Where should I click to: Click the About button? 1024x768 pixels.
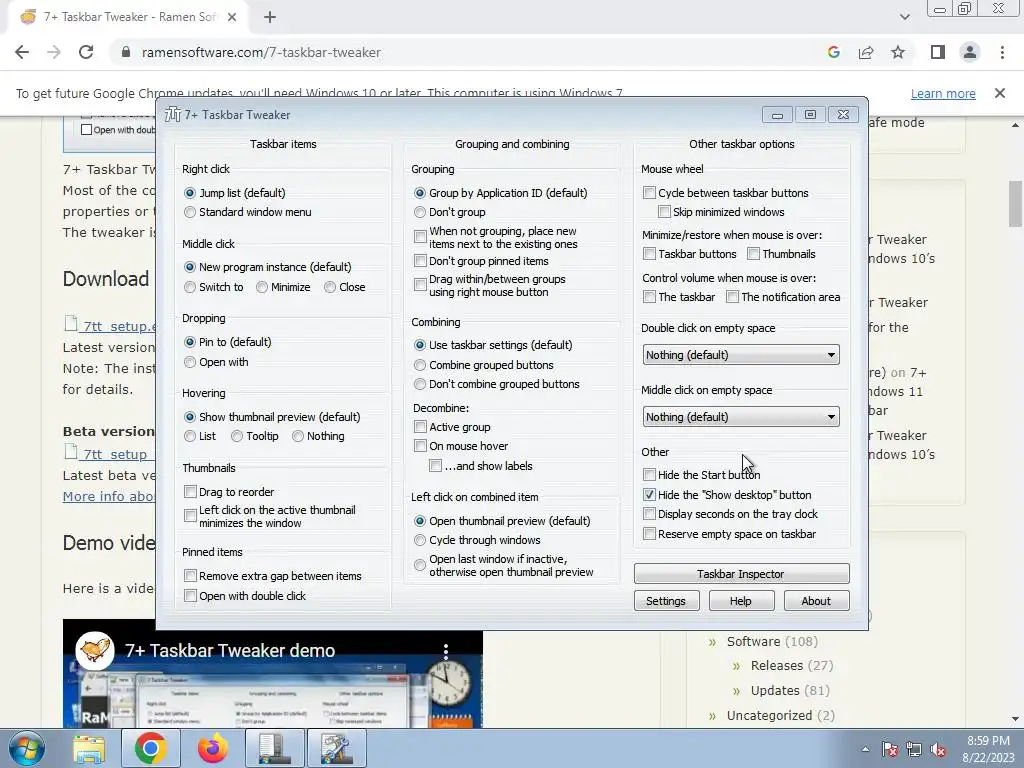click(816, 601)
